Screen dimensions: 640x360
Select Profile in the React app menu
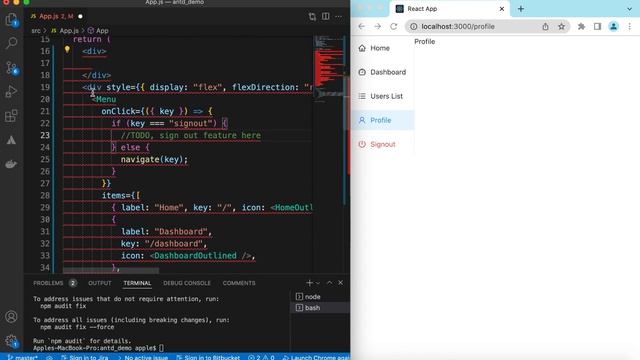tap(382, 120)
